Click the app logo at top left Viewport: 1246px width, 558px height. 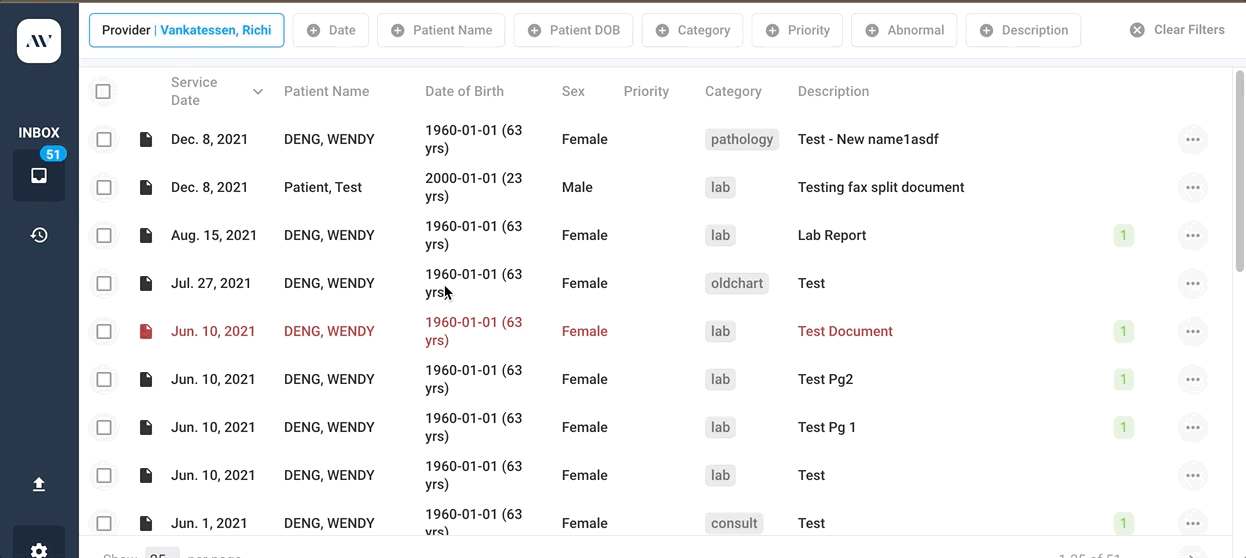pyautogui.click(x=39, y=41)
